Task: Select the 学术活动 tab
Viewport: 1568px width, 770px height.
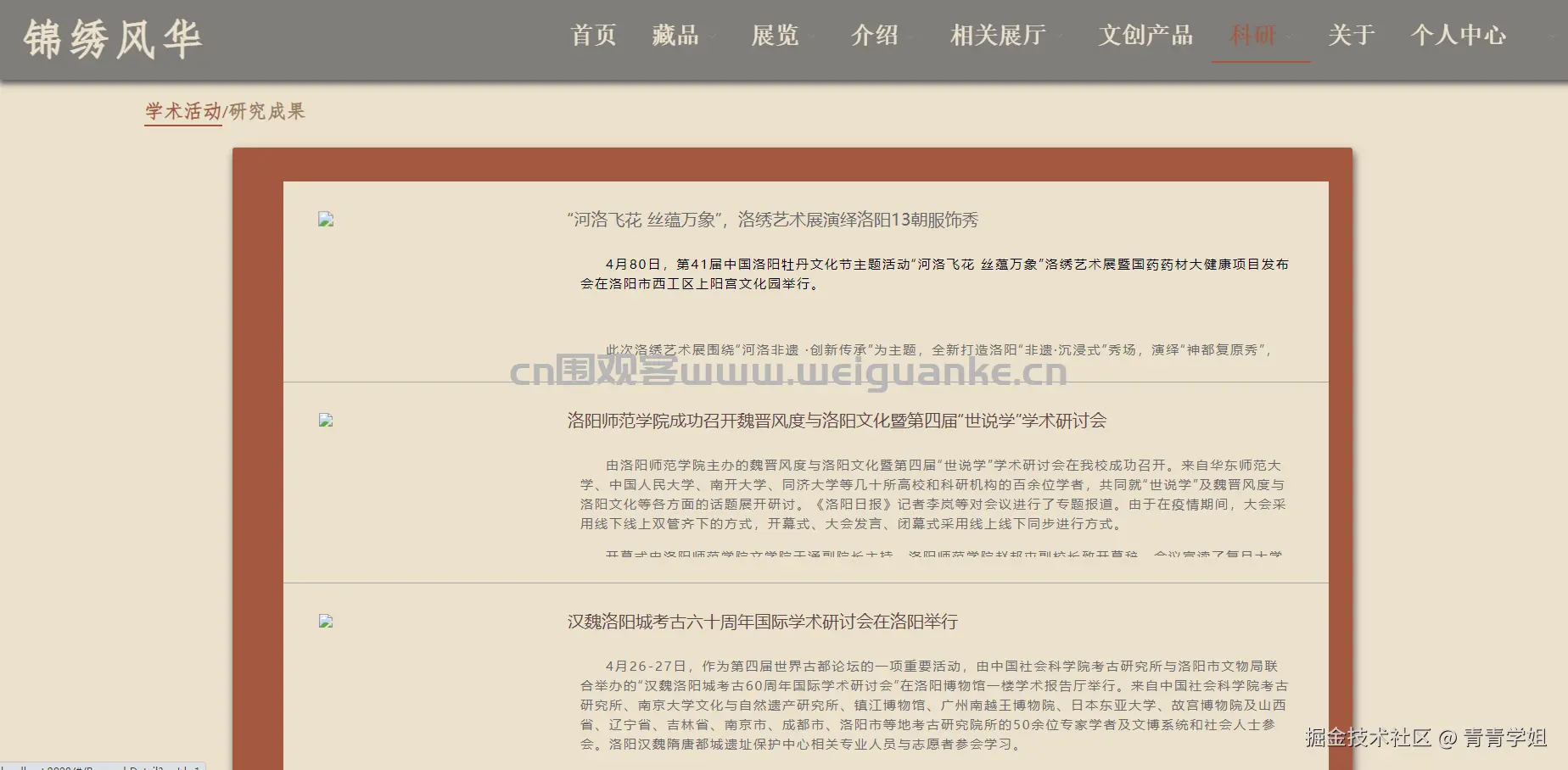Action: click(x=182, y=111)
